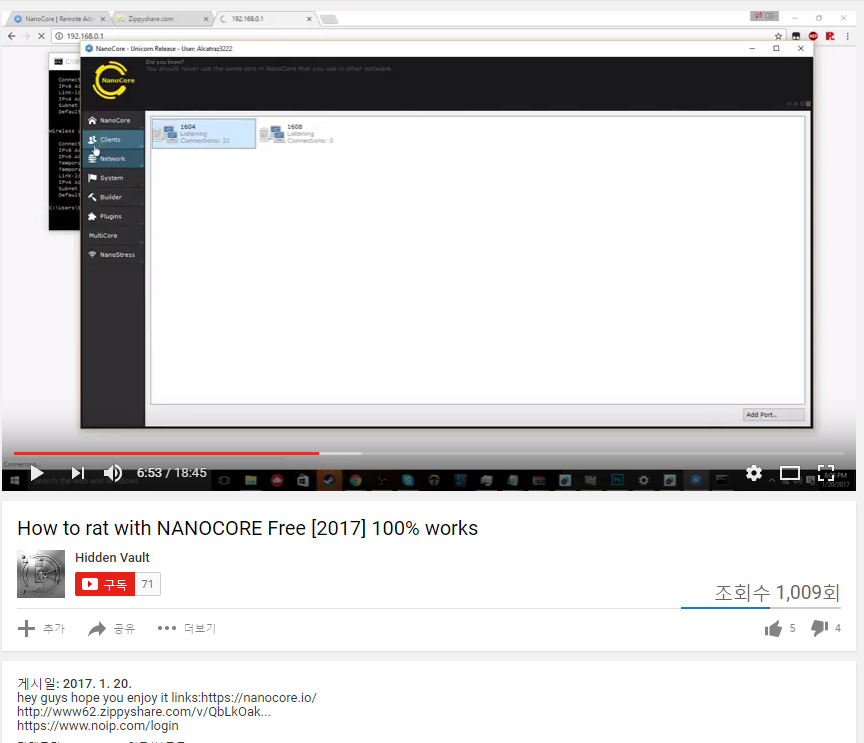Click the view count 조회수 1,009회
864x743 pixels.
point(777,593)
